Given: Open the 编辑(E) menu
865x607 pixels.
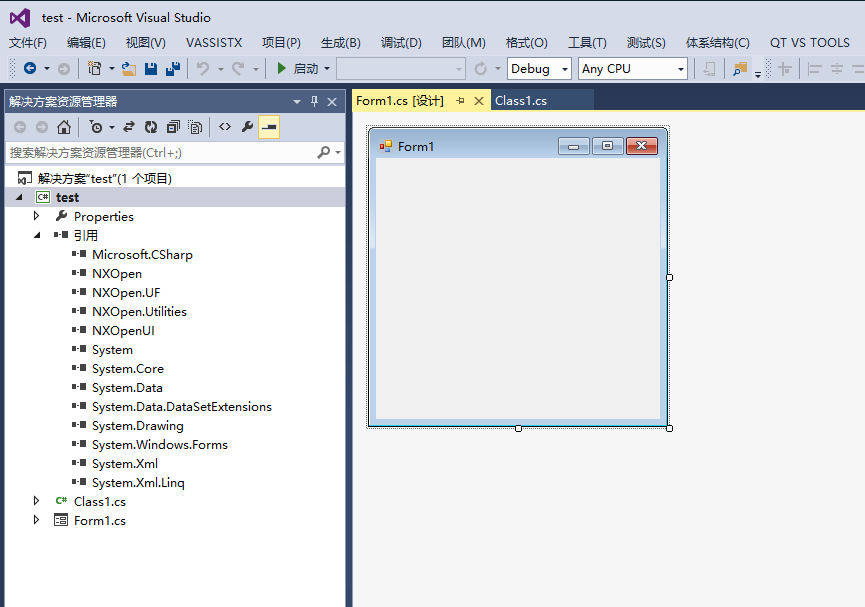Looking at the screenshot, I should [86, 43].
